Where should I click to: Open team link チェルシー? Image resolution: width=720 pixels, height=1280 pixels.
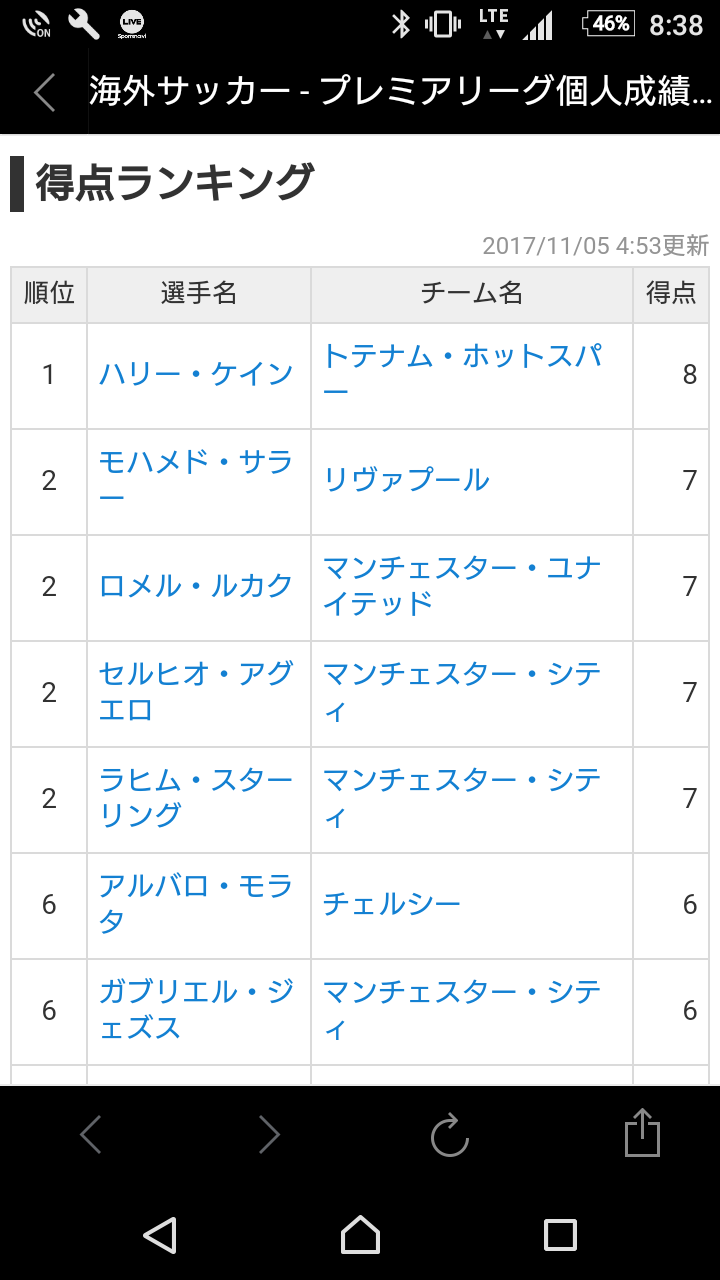392,905
